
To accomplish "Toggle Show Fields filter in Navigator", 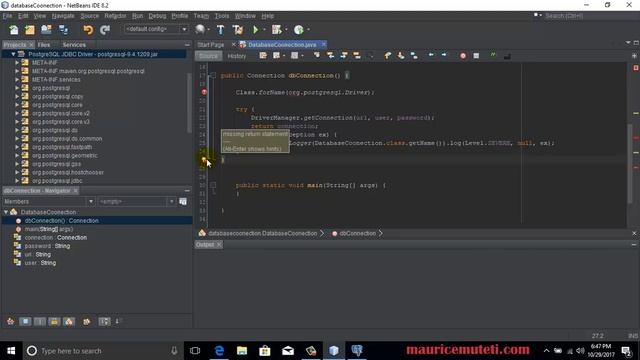I will [x=25, y=322].
